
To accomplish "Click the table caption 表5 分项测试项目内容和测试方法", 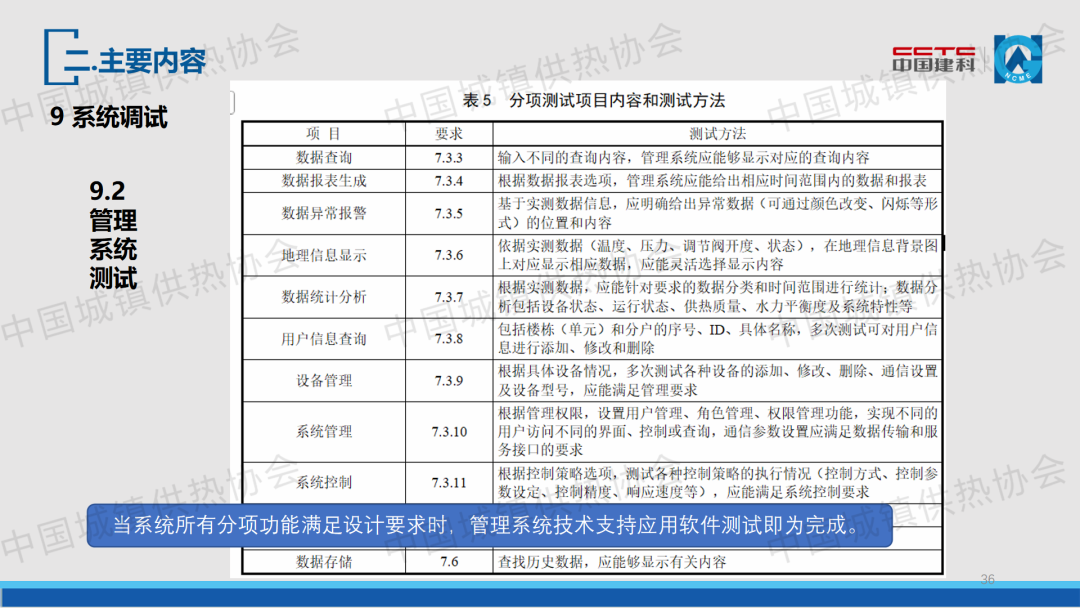I will (594, 100).
